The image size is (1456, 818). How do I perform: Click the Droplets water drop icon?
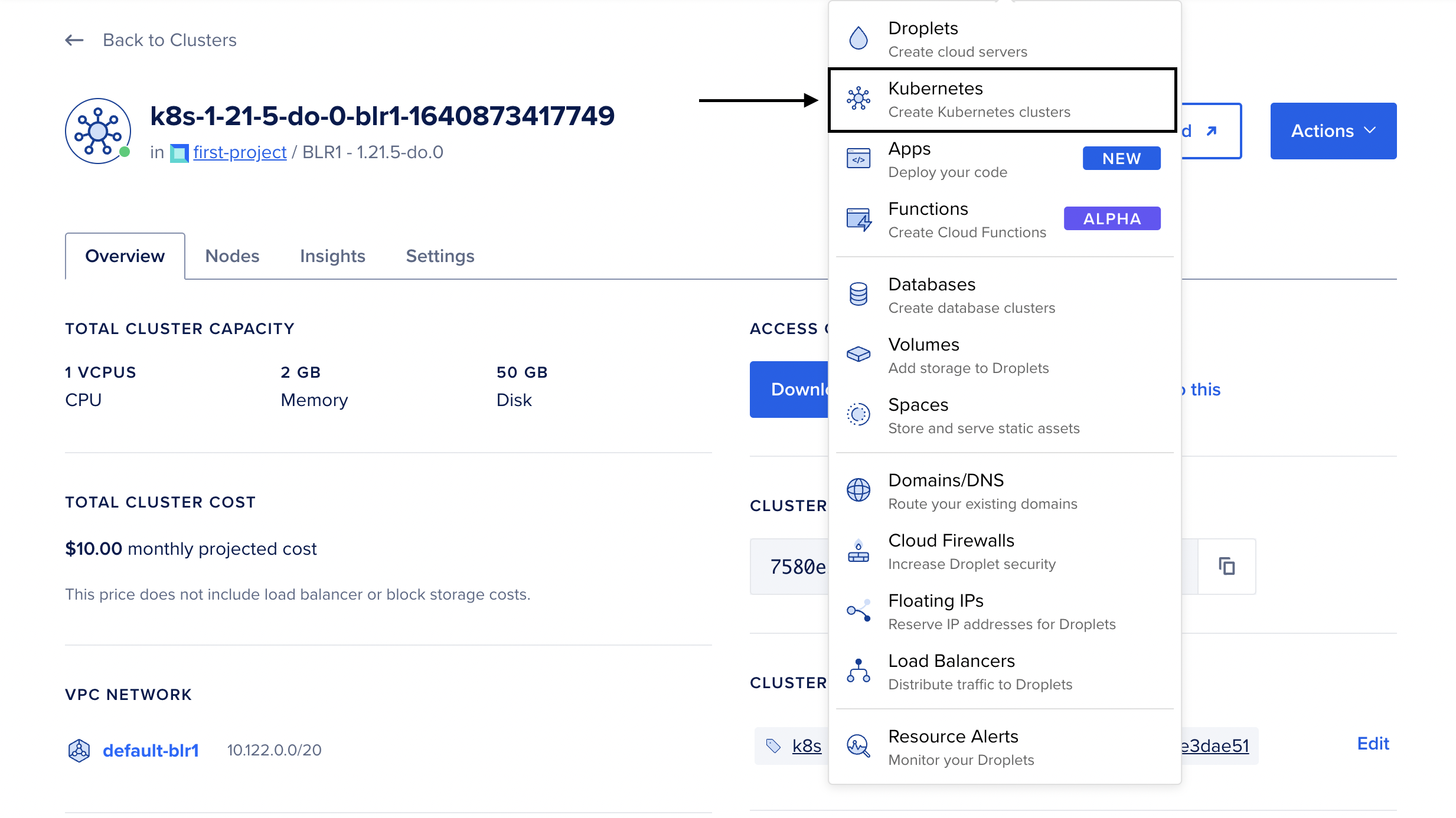click(x=858, y=38)
